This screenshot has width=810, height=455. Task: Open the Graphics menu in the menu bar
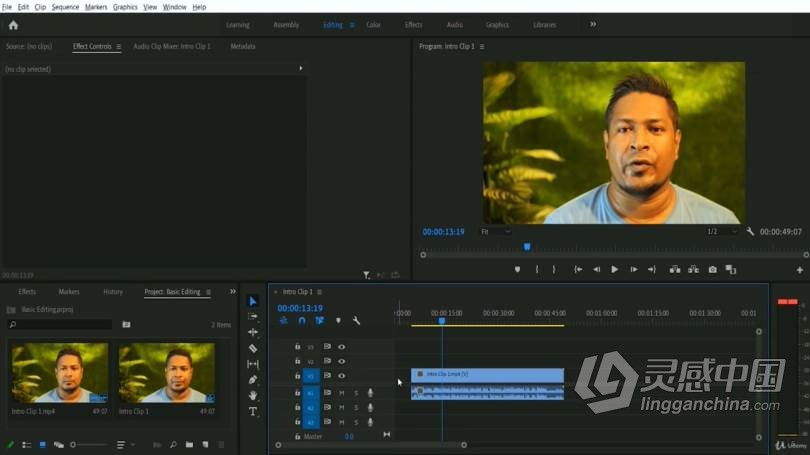click(x=125, y=7)
